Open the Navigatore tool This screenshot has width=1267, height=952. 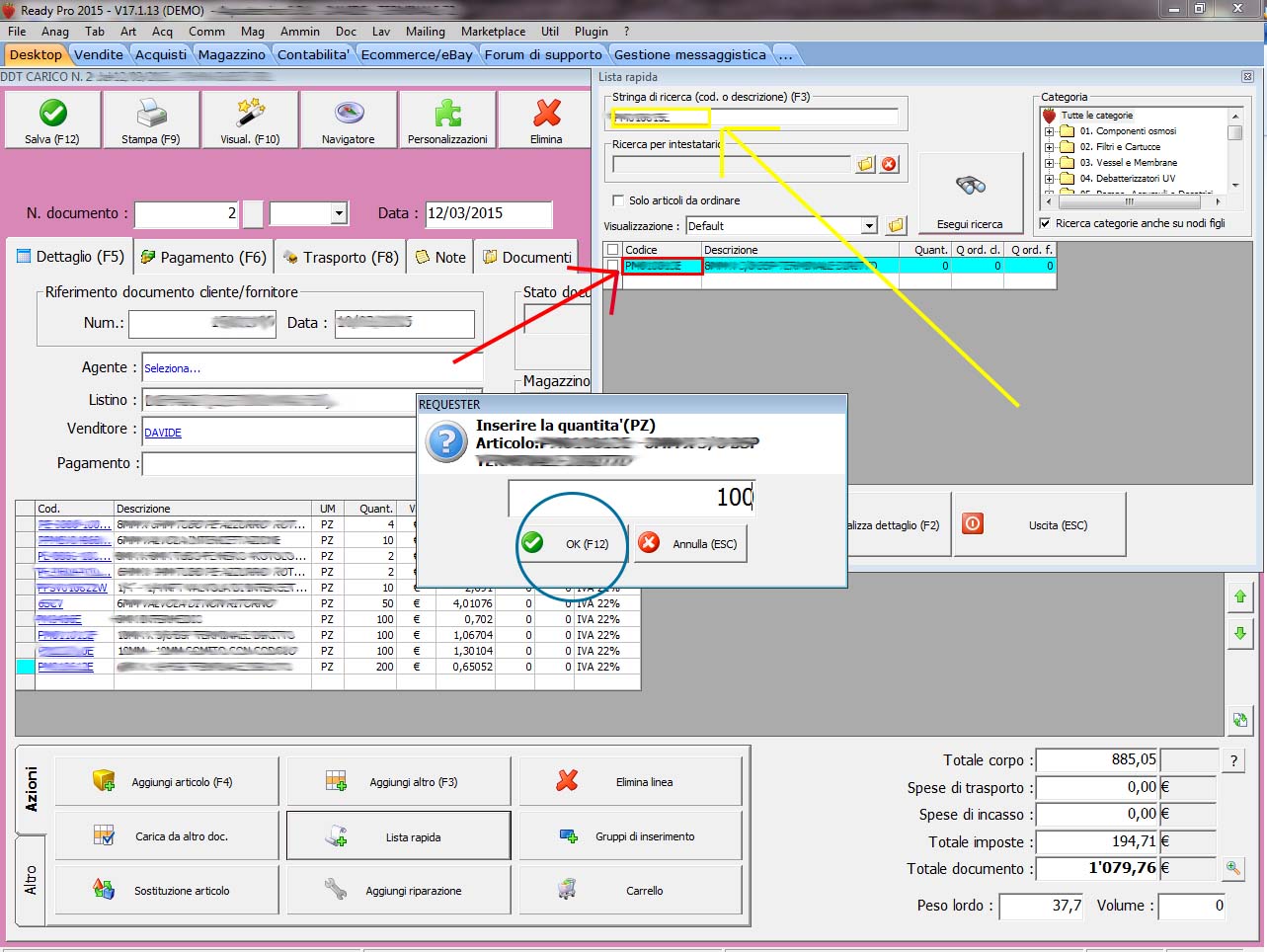click(x=349, y=119)
